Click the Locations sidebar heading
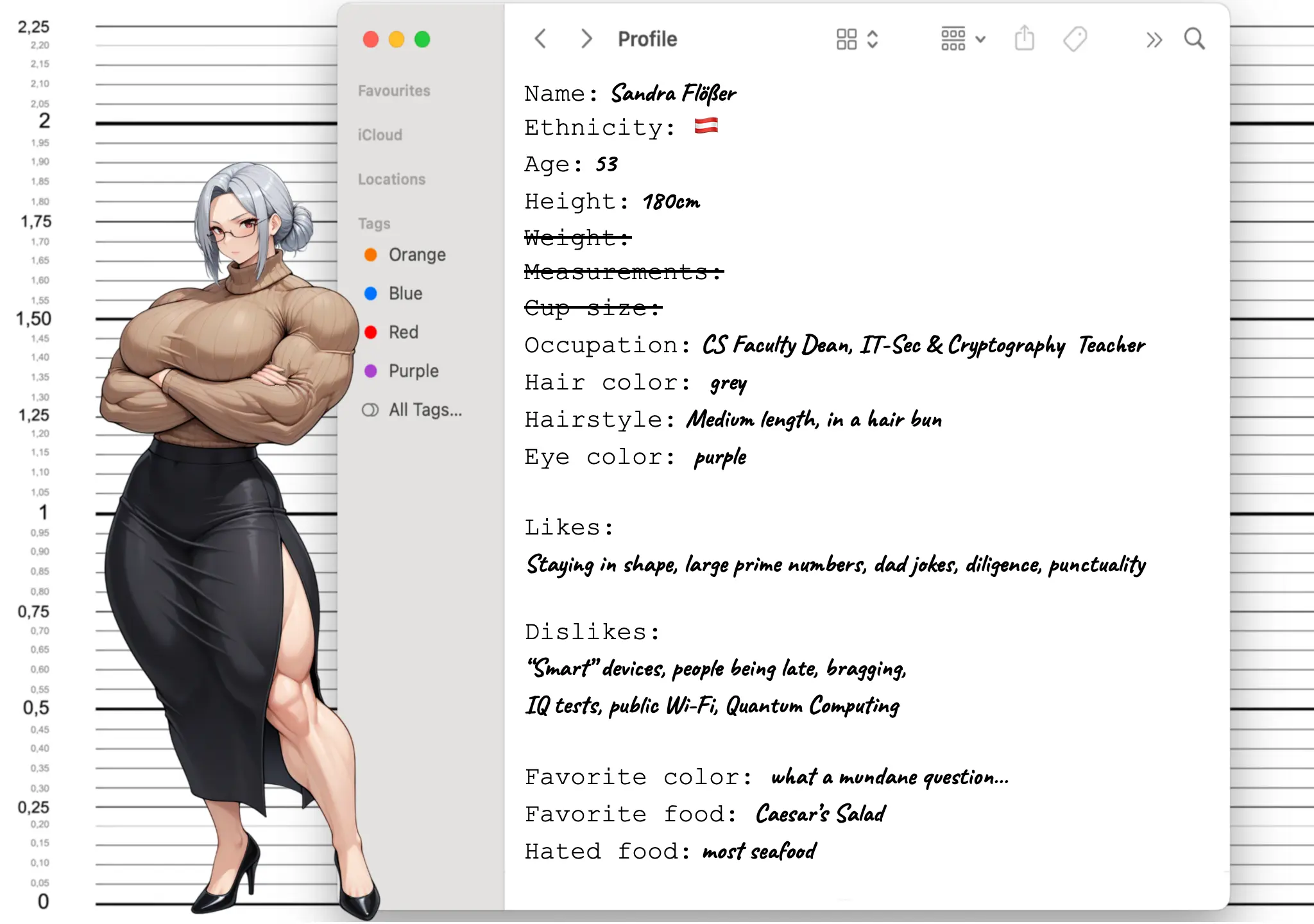 coord(391,179)
